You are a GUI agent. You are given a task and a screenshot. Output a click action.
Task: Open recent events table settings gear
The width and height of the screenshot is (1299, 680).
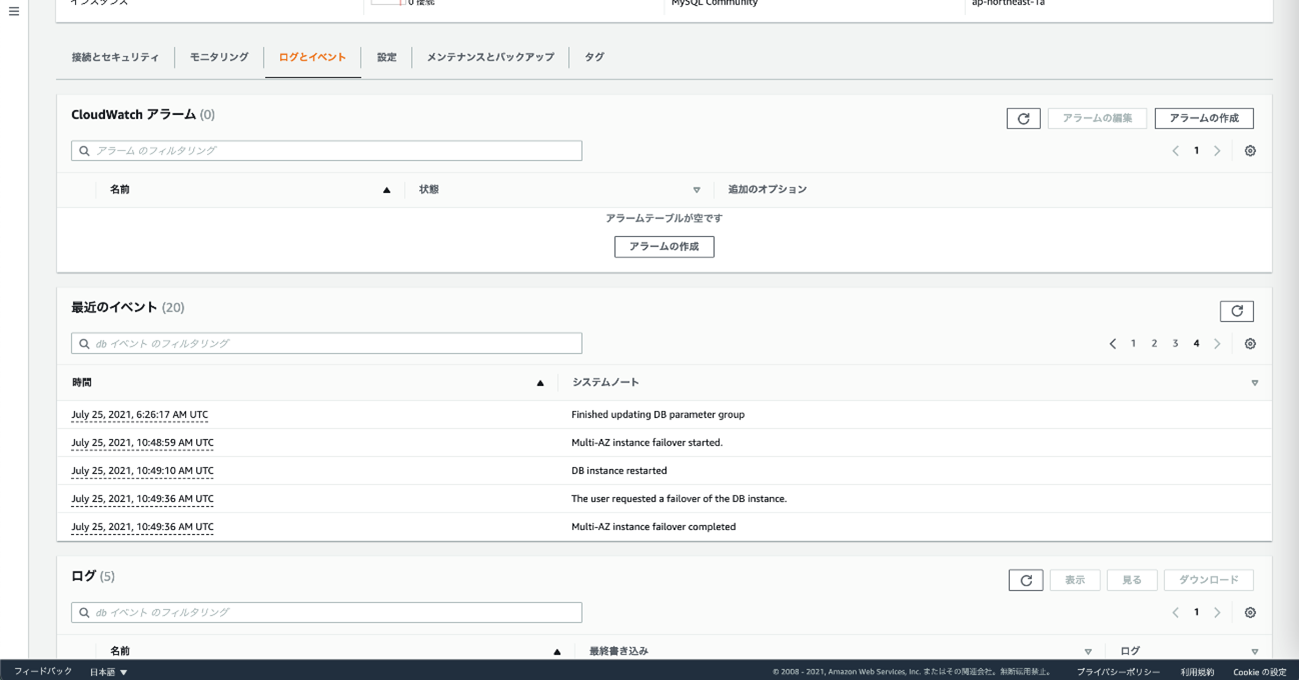pyautogui.click(x=1250, y=344)
